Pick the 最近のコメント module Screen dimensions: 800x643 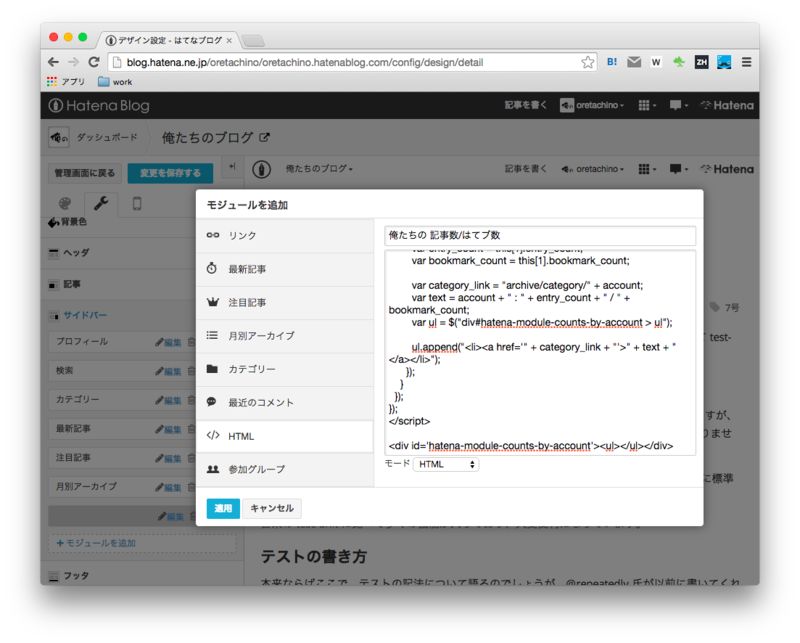pos(285,403)
